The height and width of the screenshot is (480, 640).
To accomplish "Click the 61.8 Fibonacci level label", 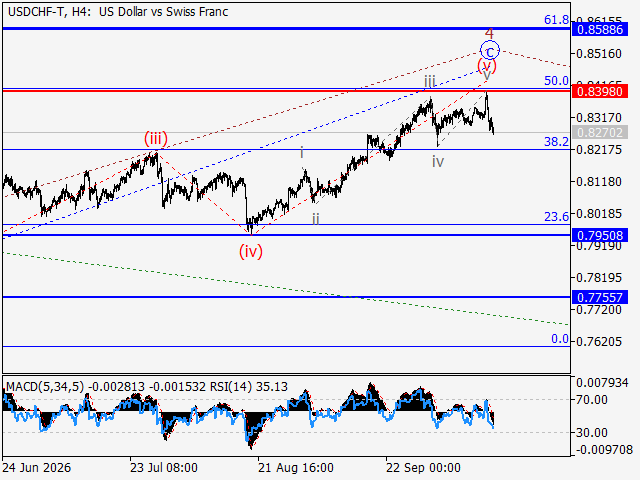I will point(556,19).
